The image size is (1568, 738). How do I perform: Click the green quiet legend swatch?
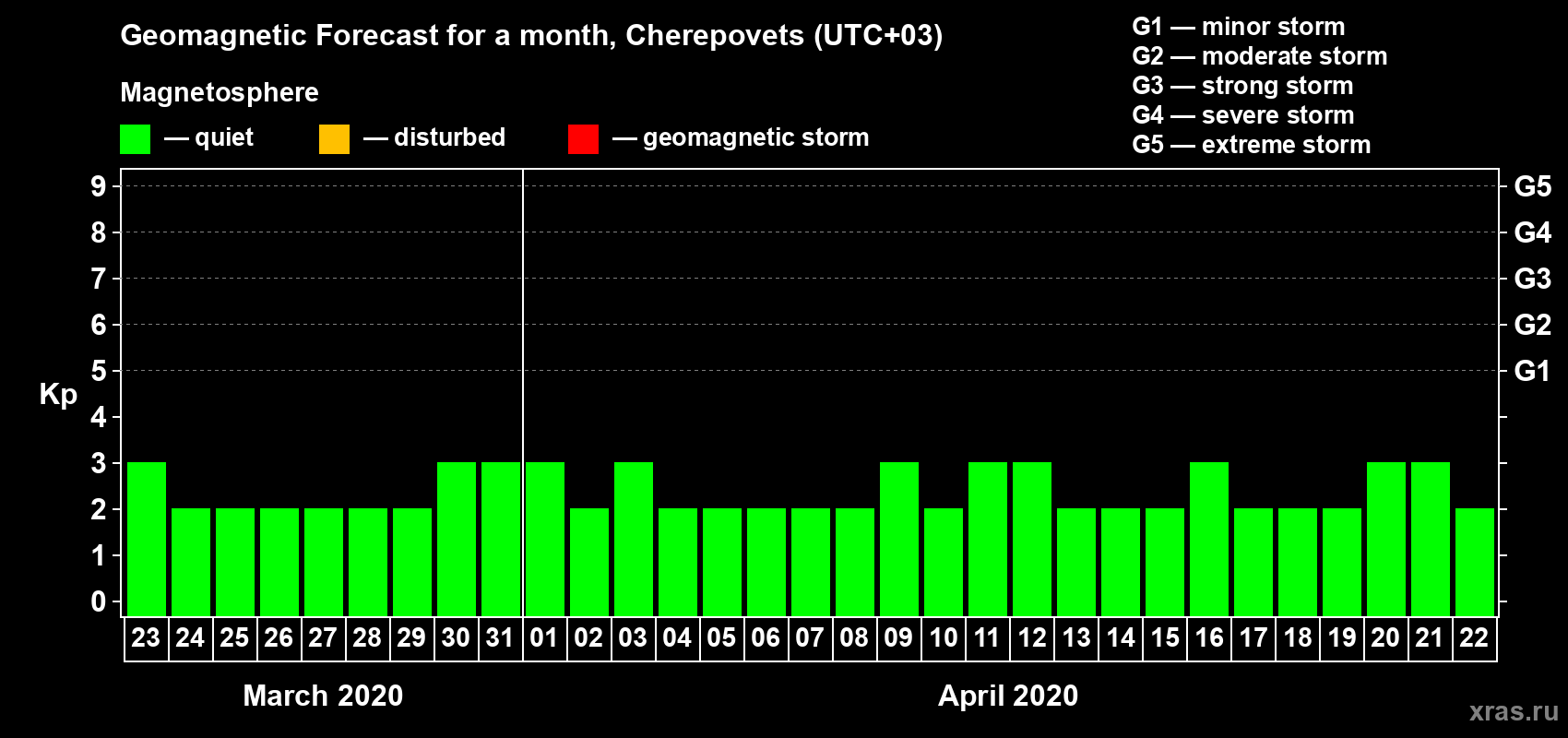pyautogui.click(x=136, y=139)
